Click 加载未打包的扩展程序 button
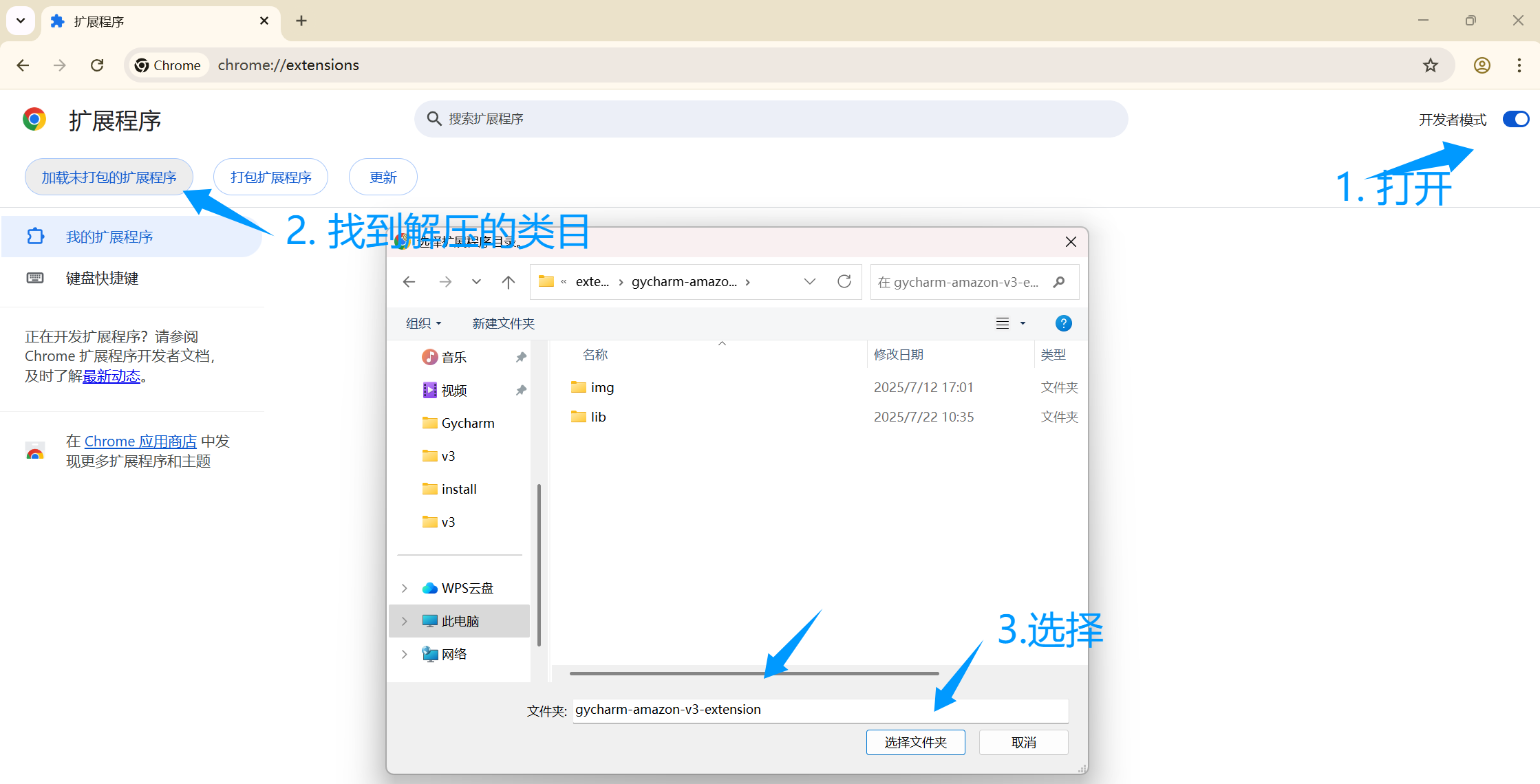This screenshot has width=1540, height=784. 109,177
